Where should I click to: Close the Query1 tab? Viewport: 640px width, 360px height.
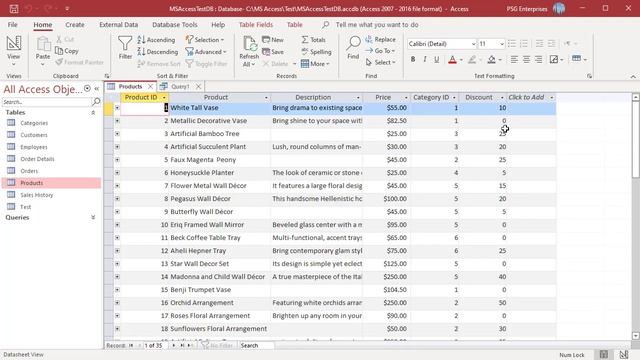pyautogui.click(x=198, y=87)
